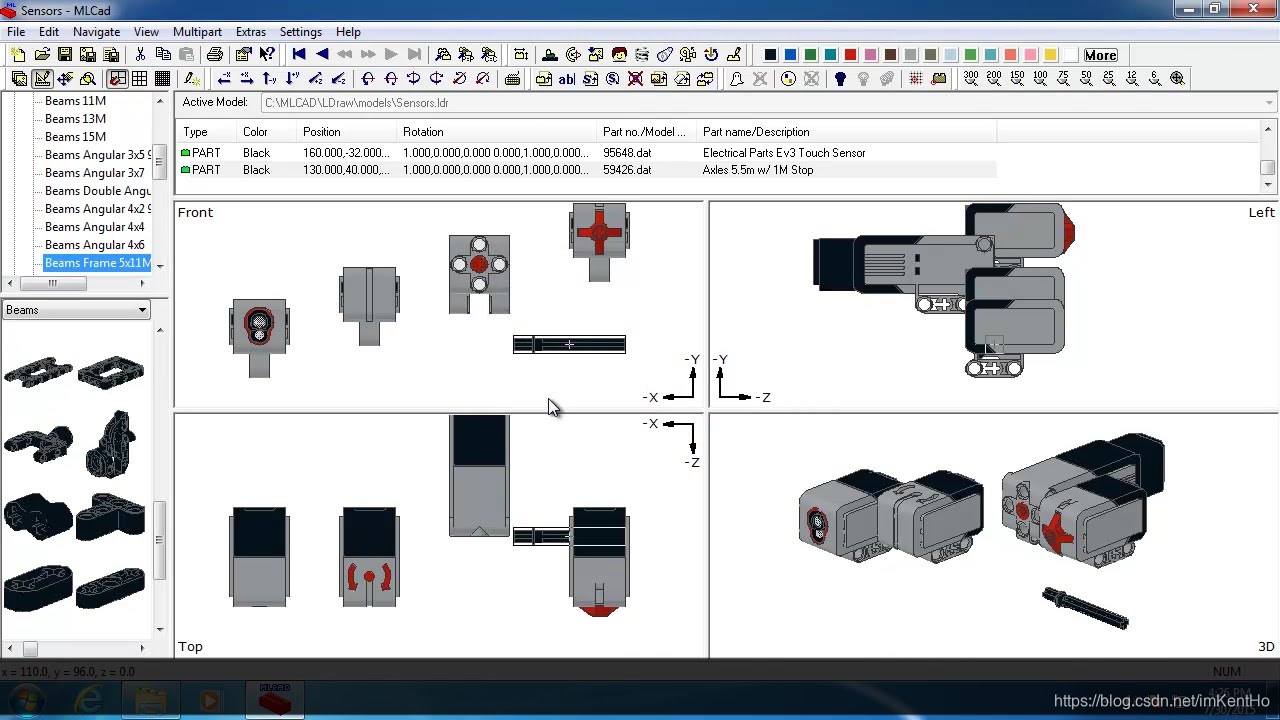
Task: Click the parts tree scroll-down arrow
Action: tap(160, 266)
